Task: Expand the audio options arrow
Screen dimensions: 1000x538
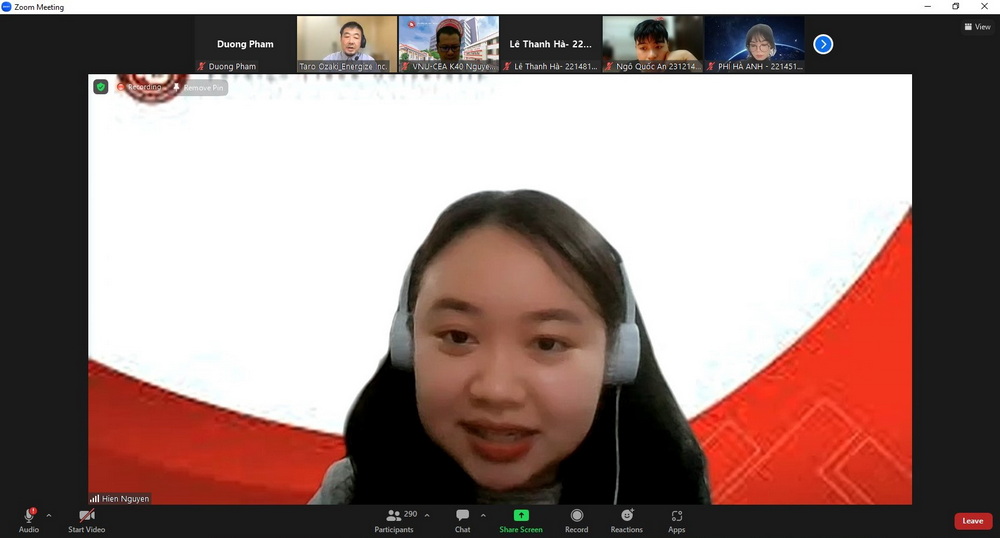Action: click(x=49, y=516)
